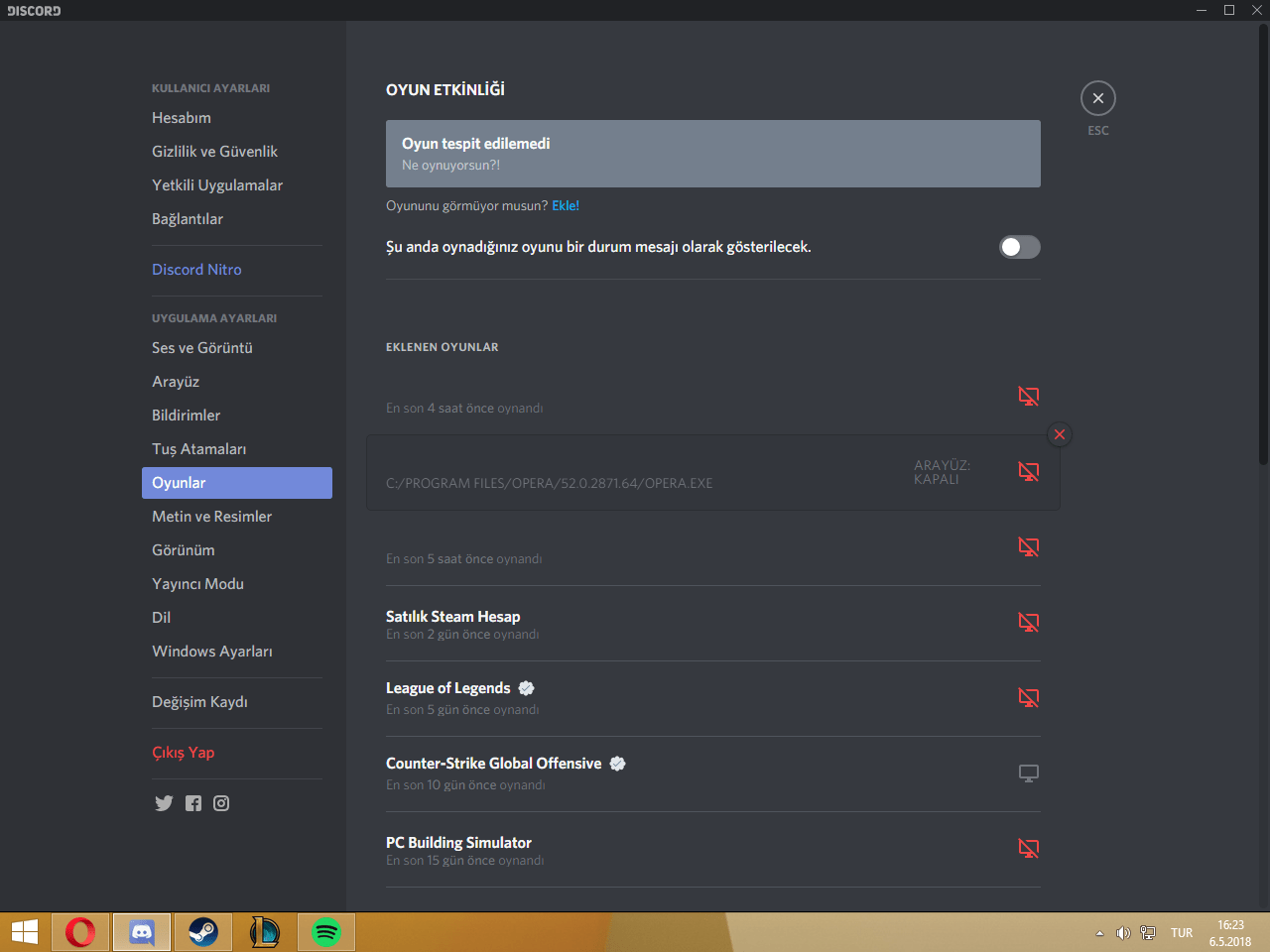Screen dimensions: 1270x952
Task: Toggle overlay for PC Building Simulator
Action: pyautogui.click(x=1029, y=849)
